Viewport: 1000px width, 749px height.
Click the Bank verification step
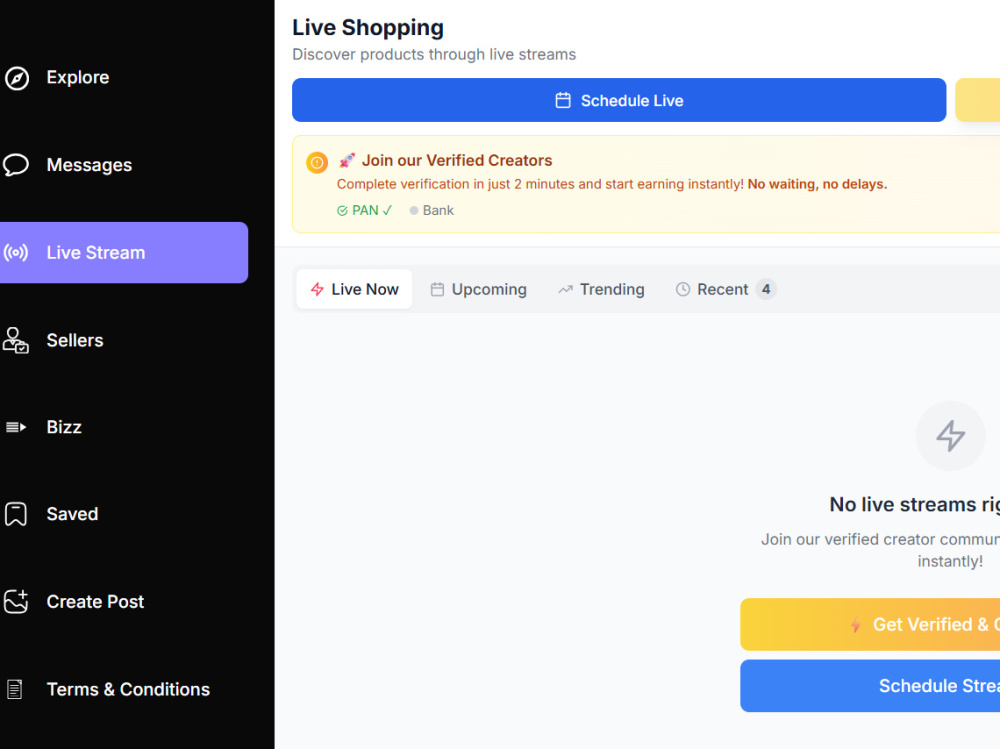point(432,211)
